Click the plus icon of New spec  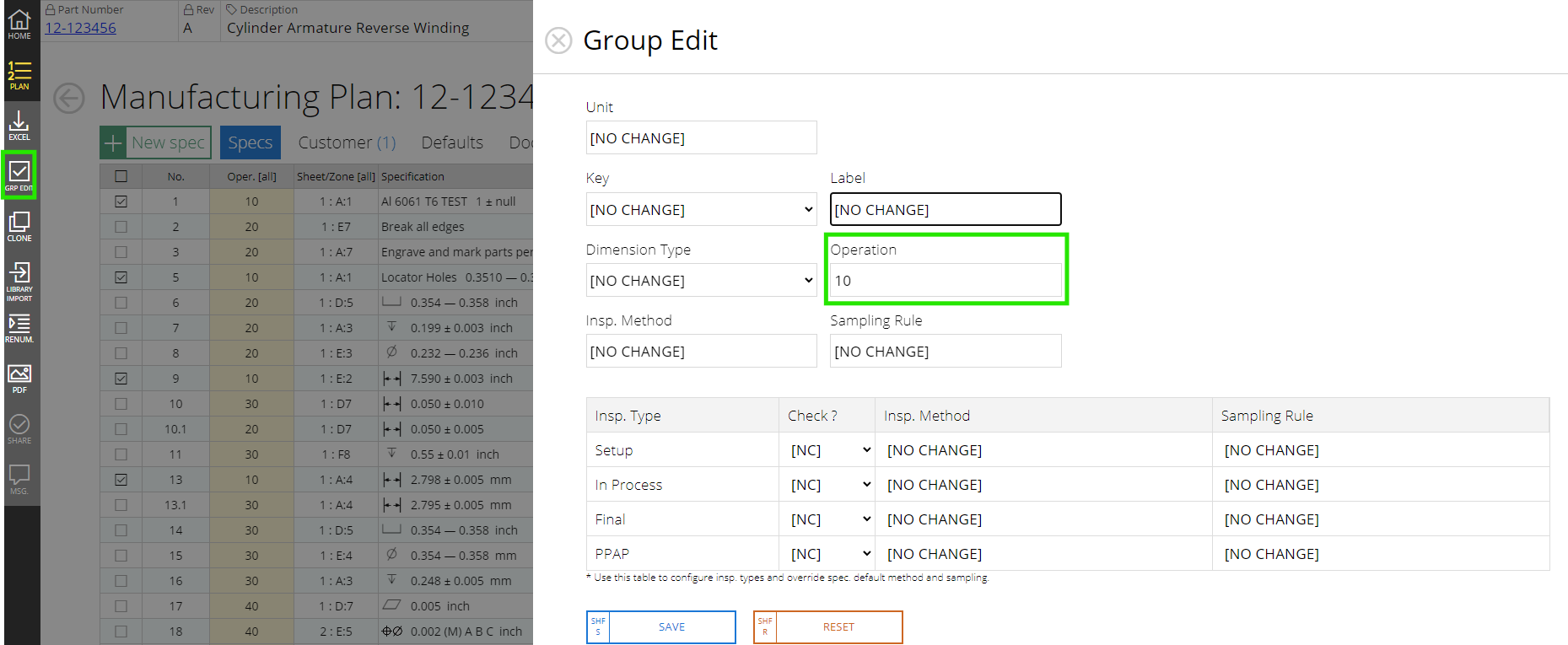pyautogui.click(x=113, y=142)
